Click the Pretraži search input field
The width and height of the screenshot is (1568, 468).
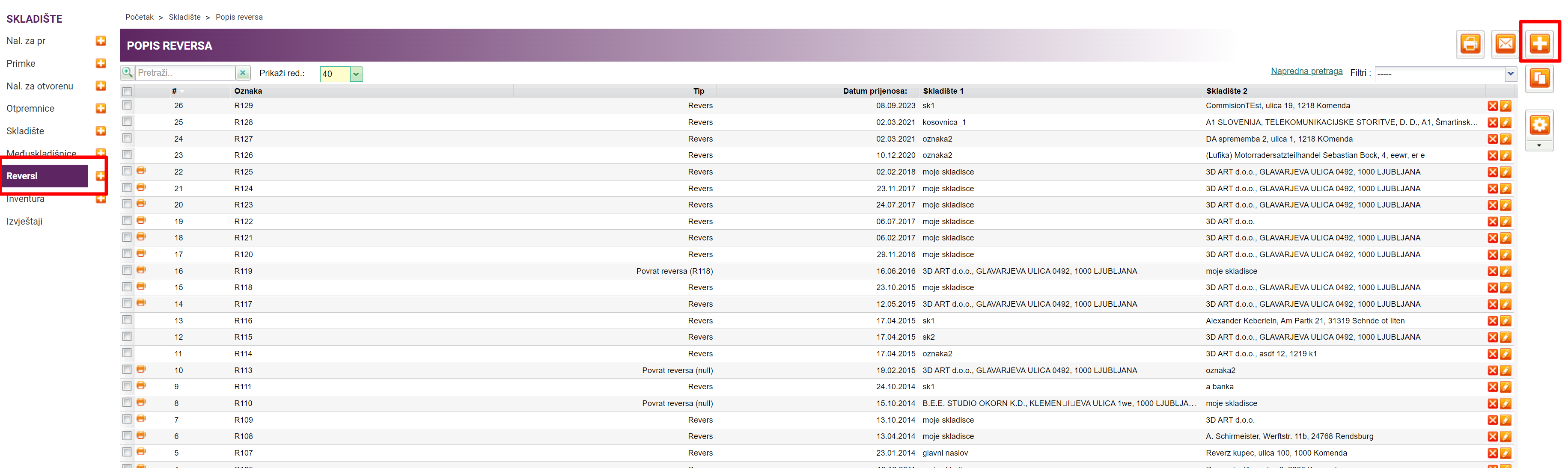pos(184,73)
